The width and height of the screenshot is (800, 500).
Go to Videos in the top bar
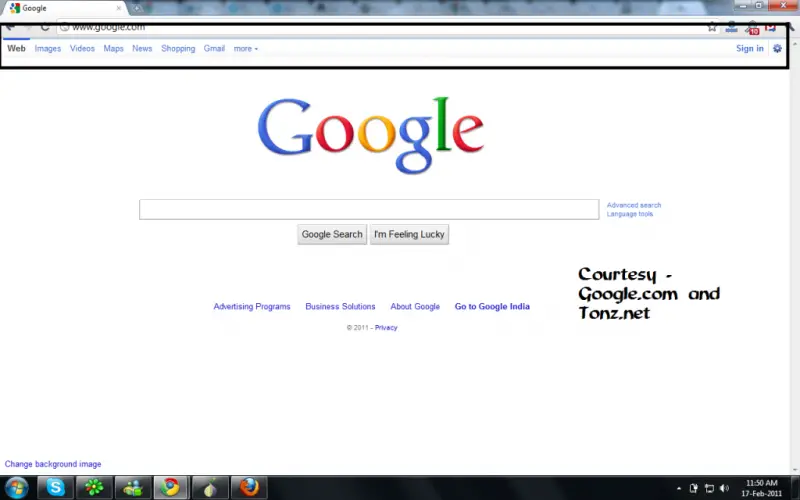[82, 48]
